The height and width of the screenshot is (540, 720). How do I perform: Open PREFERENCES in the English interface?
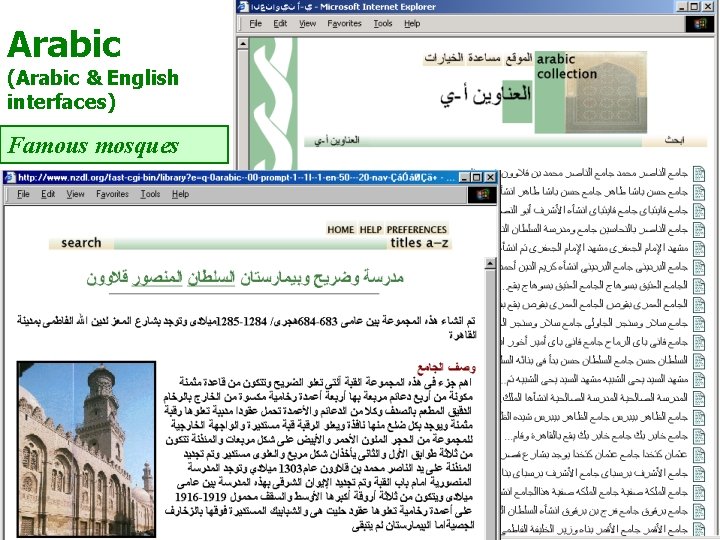[x=416, y=229]
